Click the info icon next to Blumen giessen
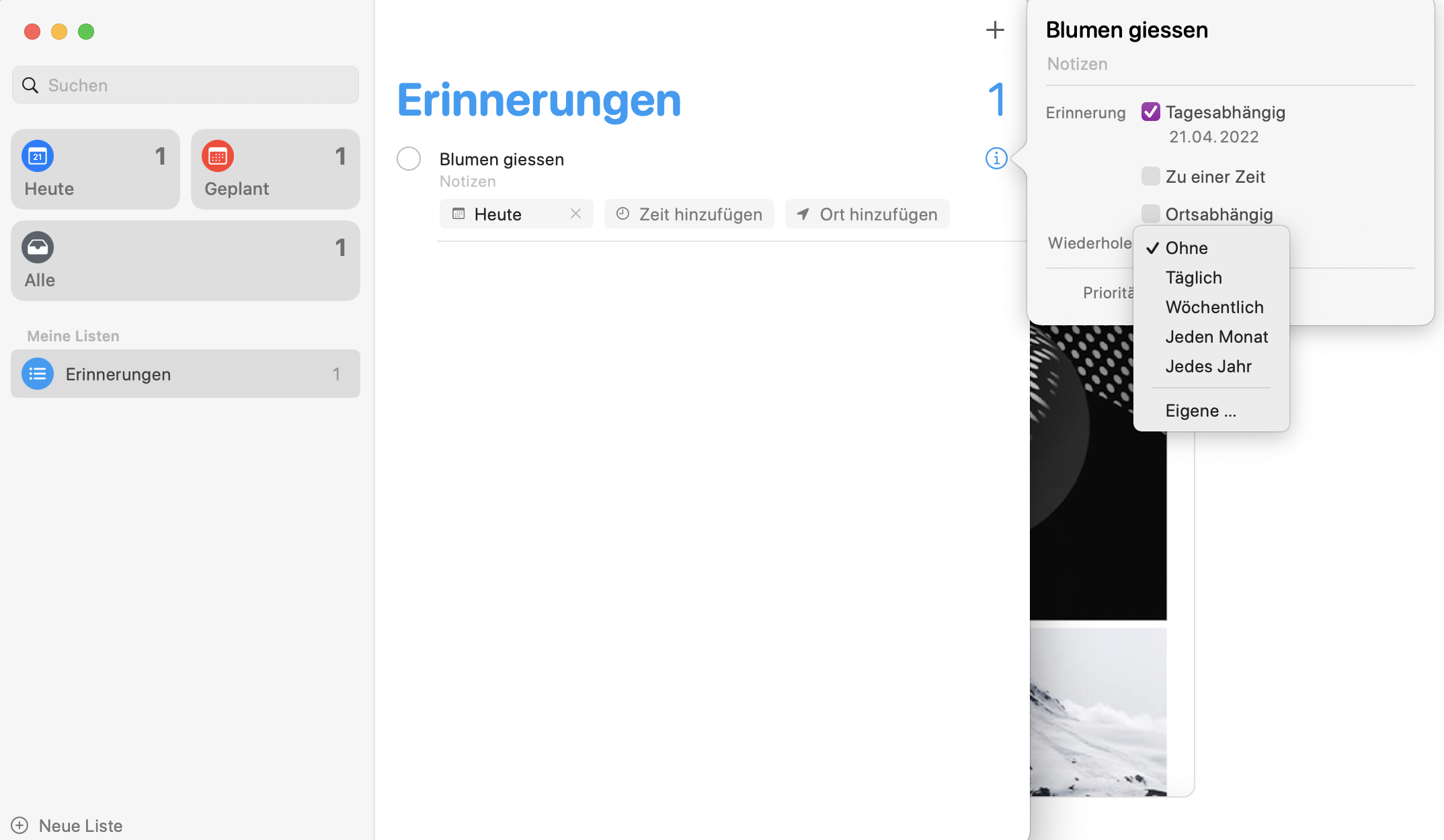This screenshot has height=840, width=1444. [x=996, y=159]
